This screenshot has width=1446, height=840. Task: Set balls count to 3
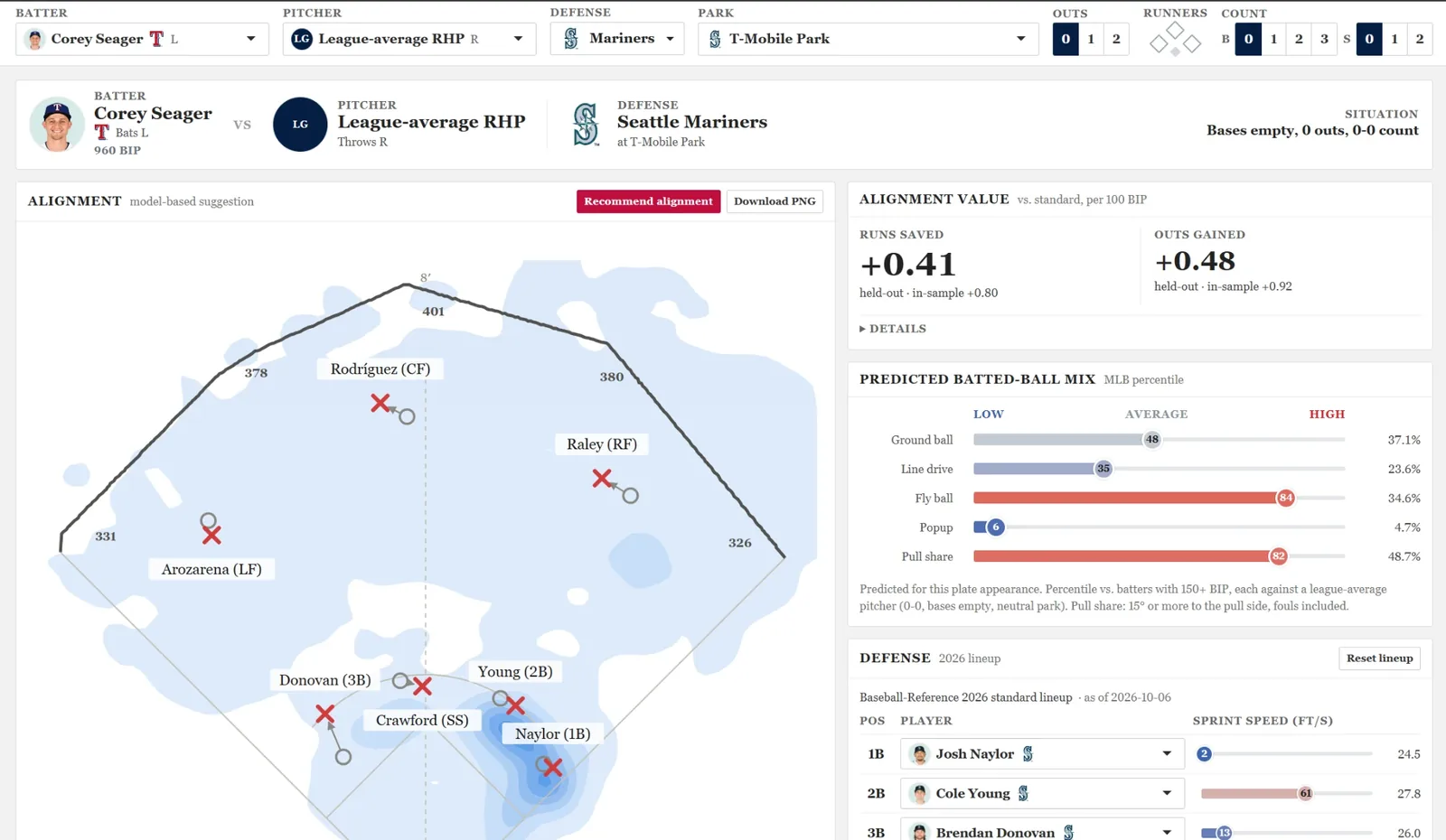point(1324,39)
